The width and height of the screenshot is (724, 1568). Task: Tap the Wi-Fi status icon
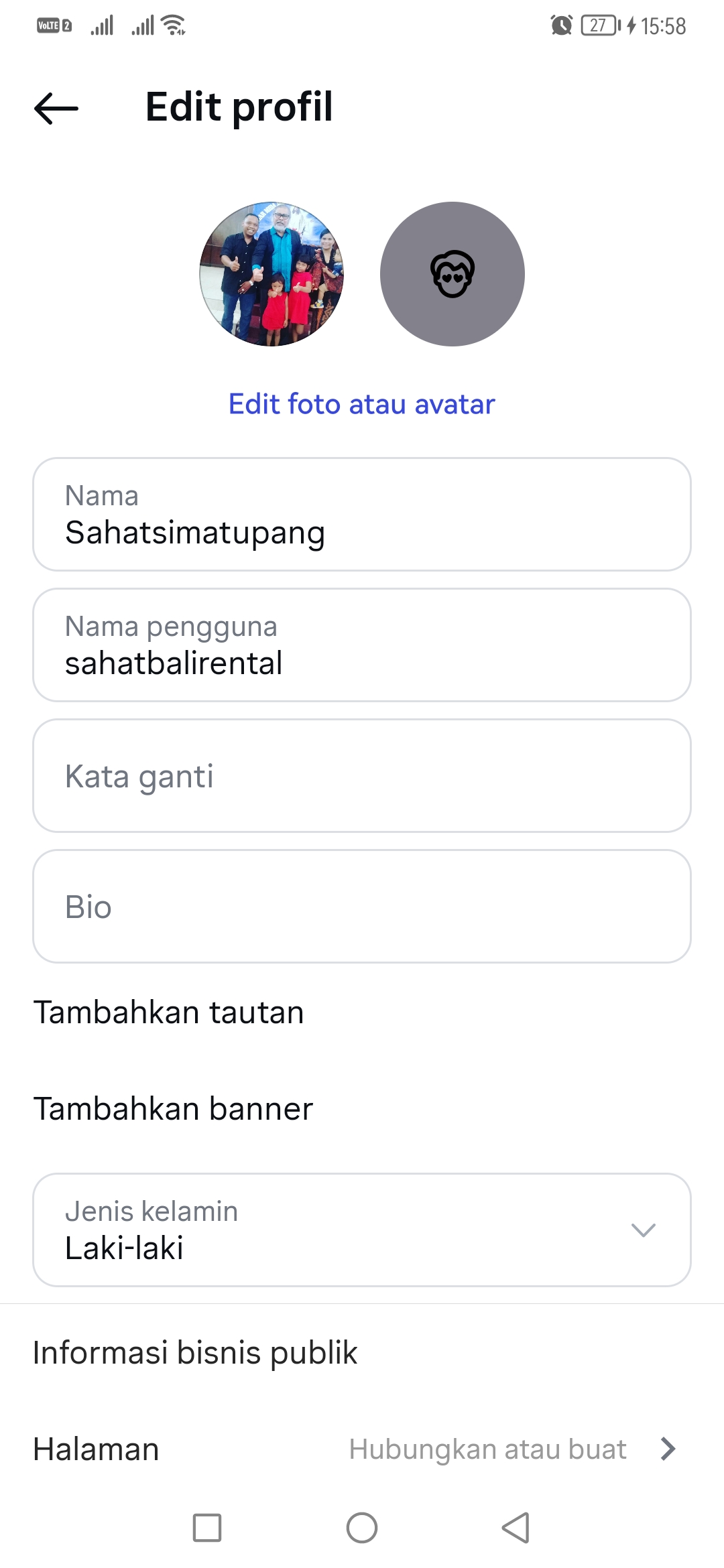click(x=174, y=25)
